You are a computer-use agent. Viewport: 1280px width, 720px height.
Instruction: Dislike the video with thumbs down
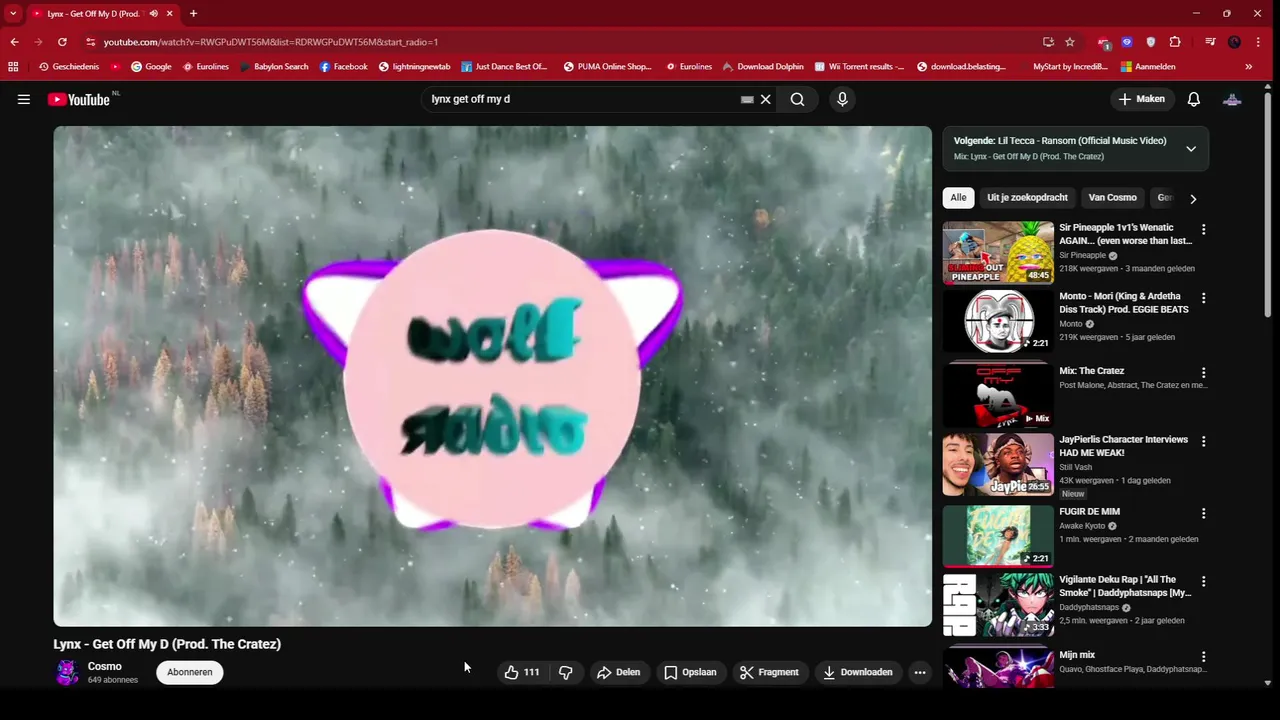(566, 672)
